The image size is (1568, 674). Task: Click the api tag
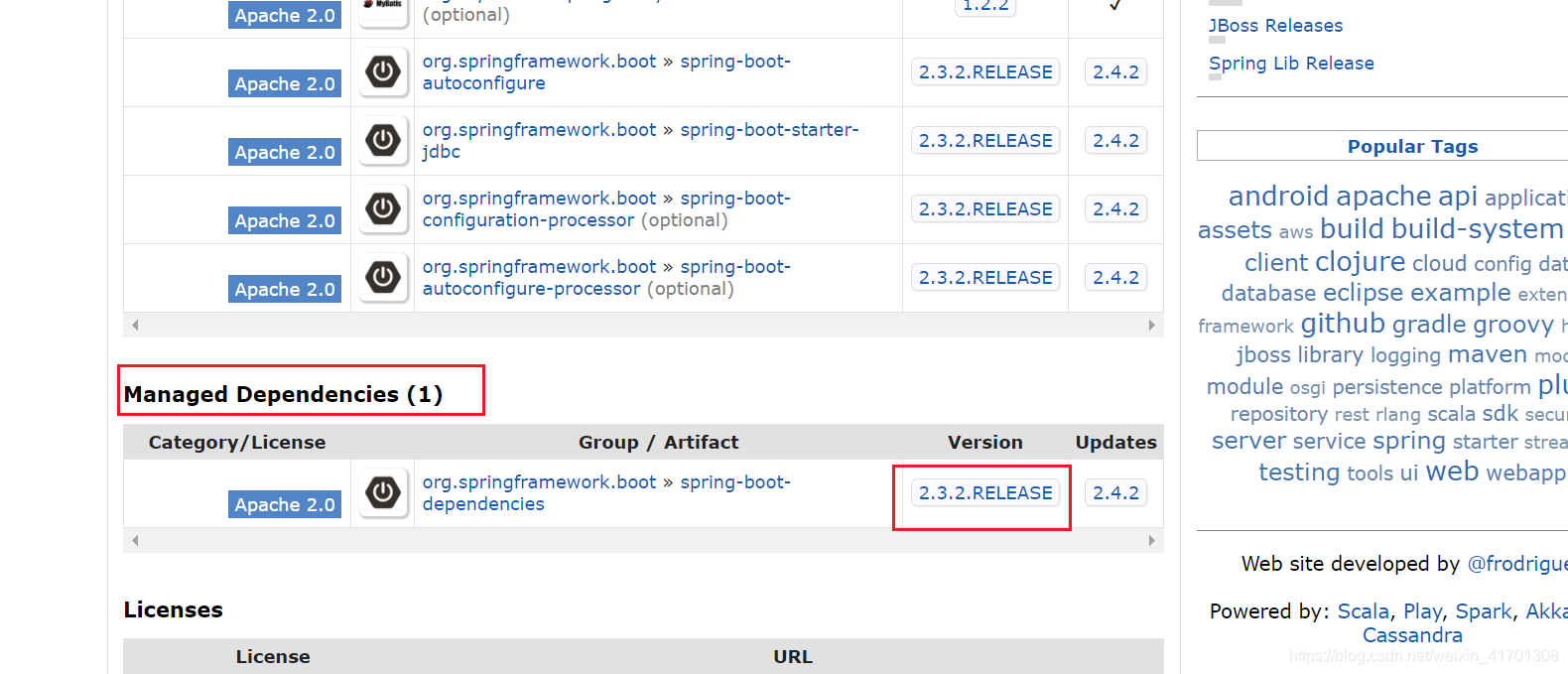(x=1458, y=196)
